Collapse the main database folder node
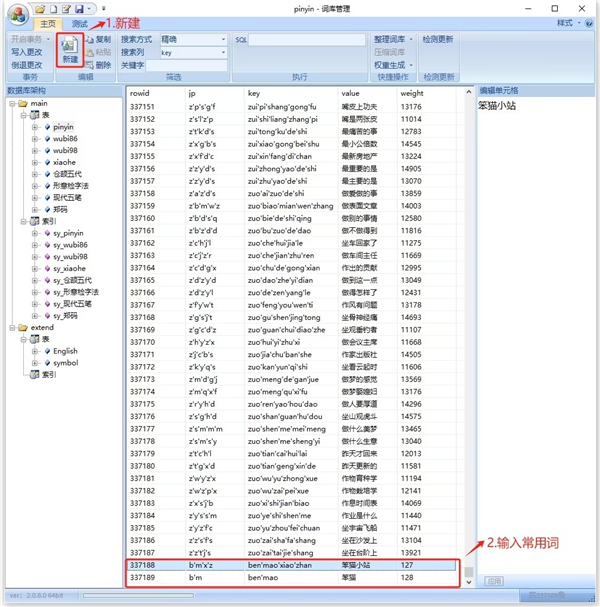Image resolution: width=600 pixels, height=607 pixels. point(10,104)
